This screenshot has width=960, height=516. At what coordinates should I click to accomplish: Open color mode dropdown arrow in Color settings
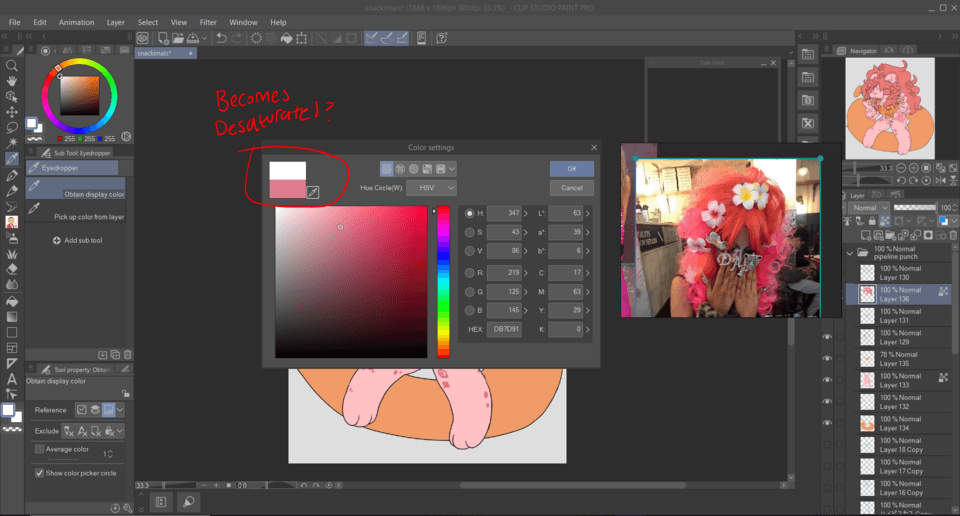pos(452,169)
